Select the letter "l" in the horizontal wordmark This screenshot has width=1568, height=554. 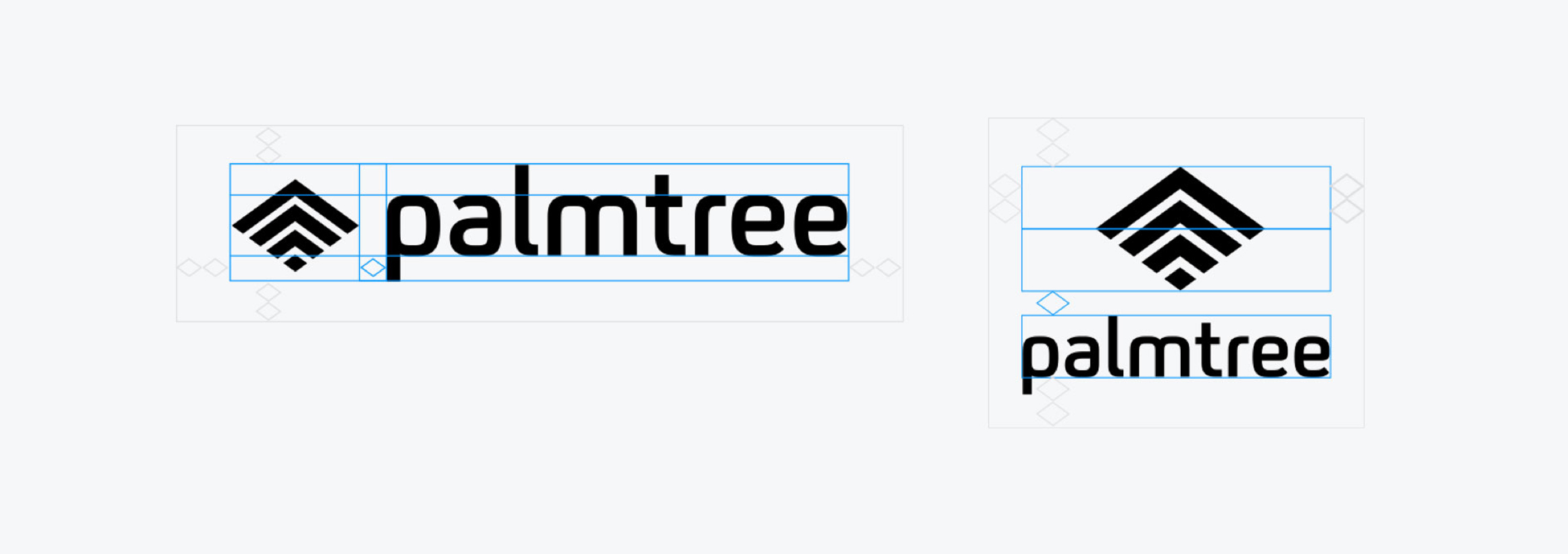(x=526, y=209)
